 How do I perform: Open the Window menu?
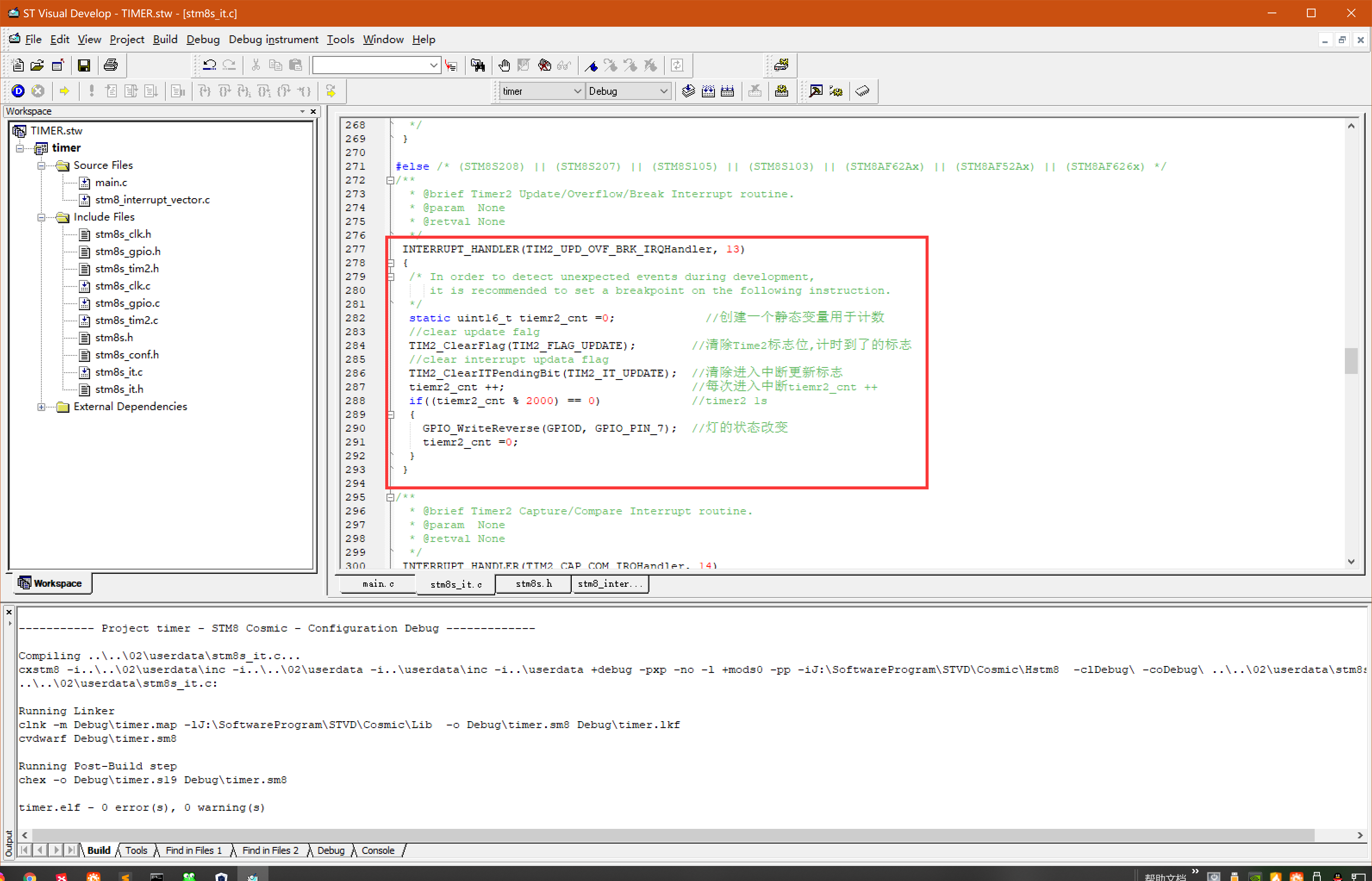click(384, 40)
